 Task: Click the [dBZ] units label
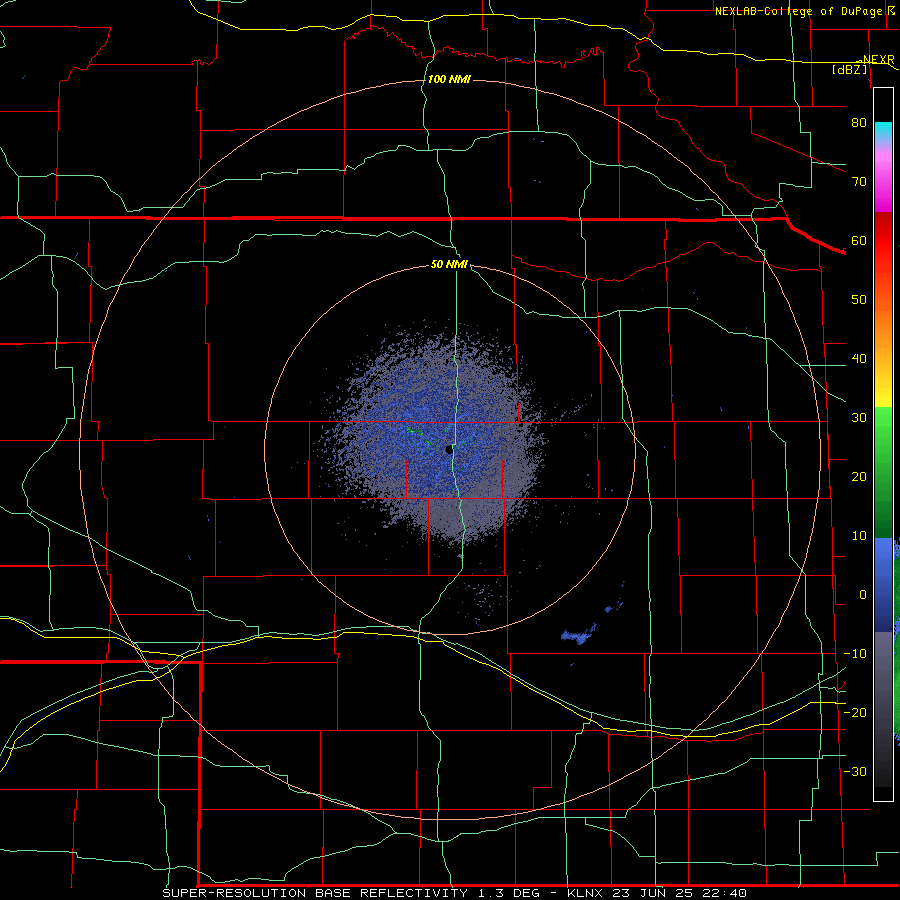(850, 70)
